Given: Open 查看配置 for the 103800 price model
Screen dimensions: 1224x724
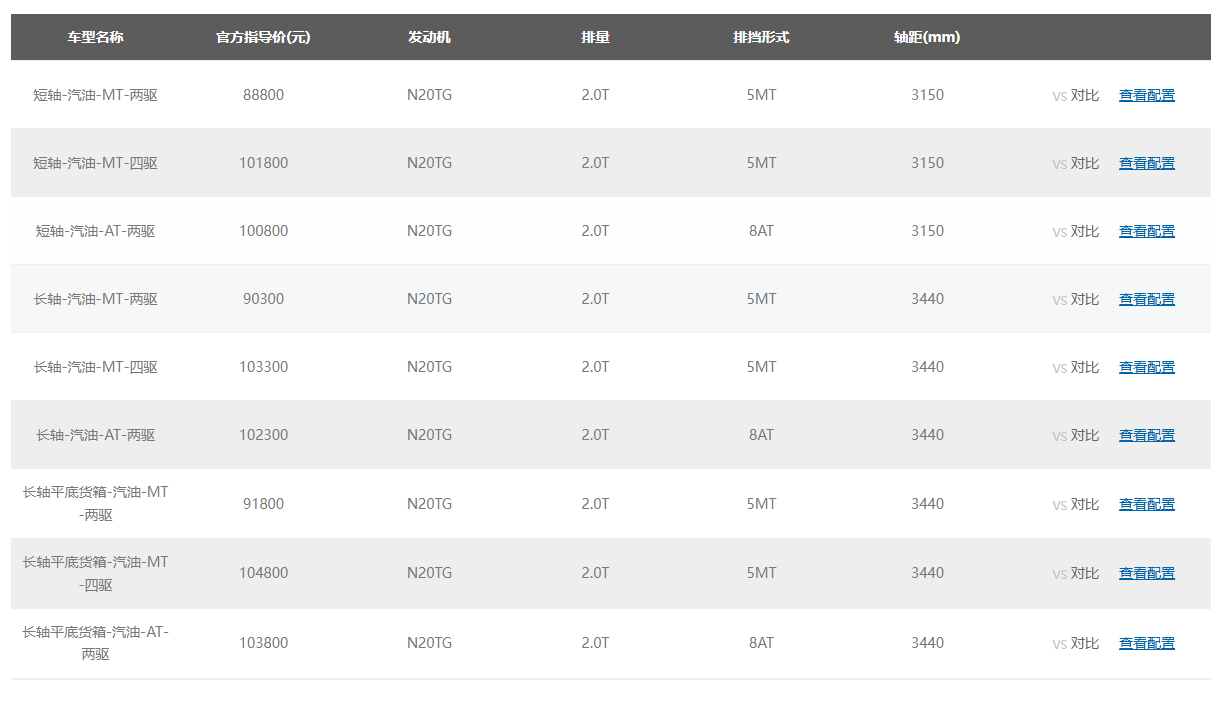Looking at the screenshot, I should (x=1146, y=643).
